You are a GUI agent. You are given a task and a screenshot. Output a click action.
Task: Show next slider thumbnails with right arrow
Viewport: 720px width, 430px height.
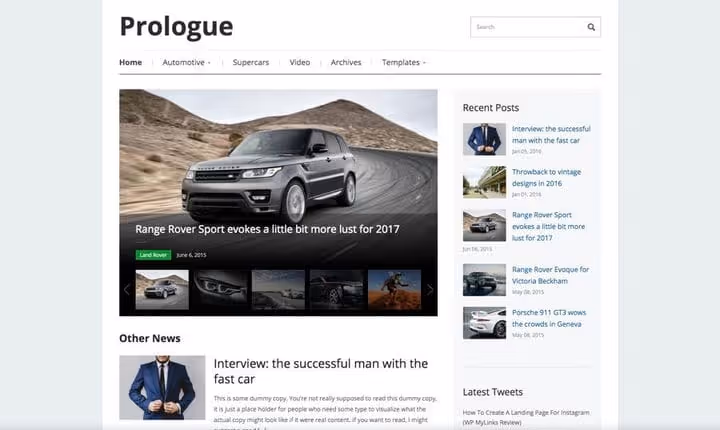tap(430, 289)
